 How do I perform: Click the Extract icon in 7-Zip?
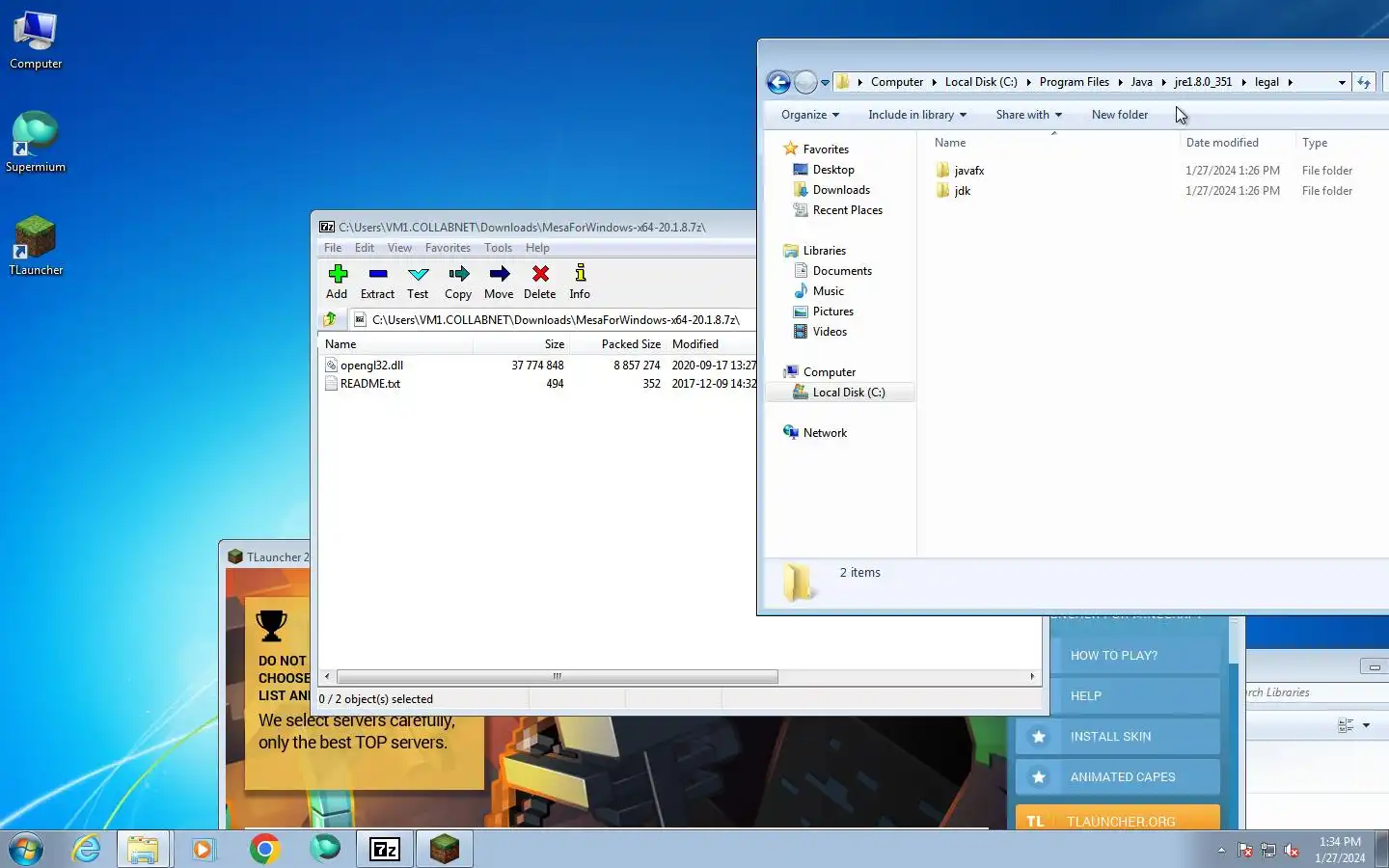[377, 274]
